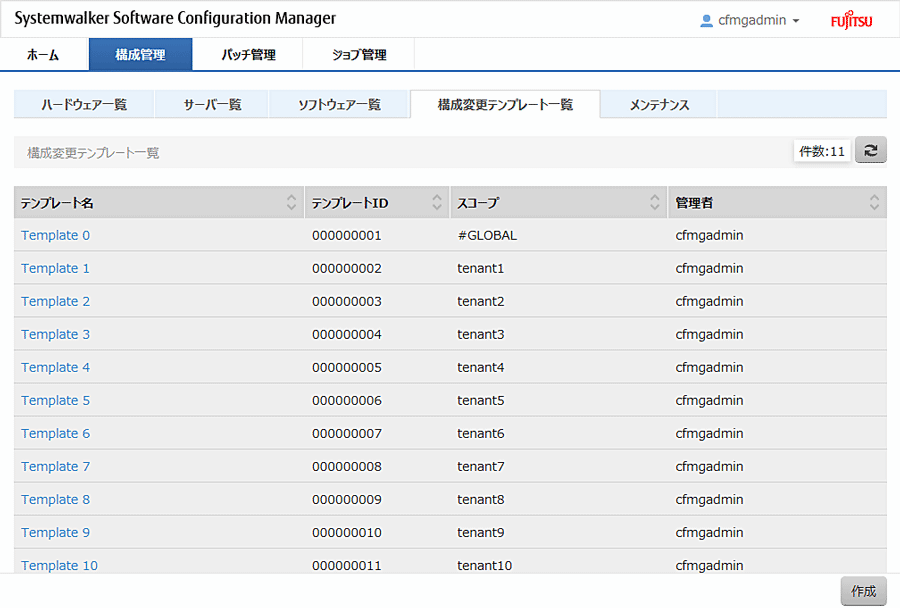
Task: Open the Template 7 link
Action: click(x=56, y=466)
